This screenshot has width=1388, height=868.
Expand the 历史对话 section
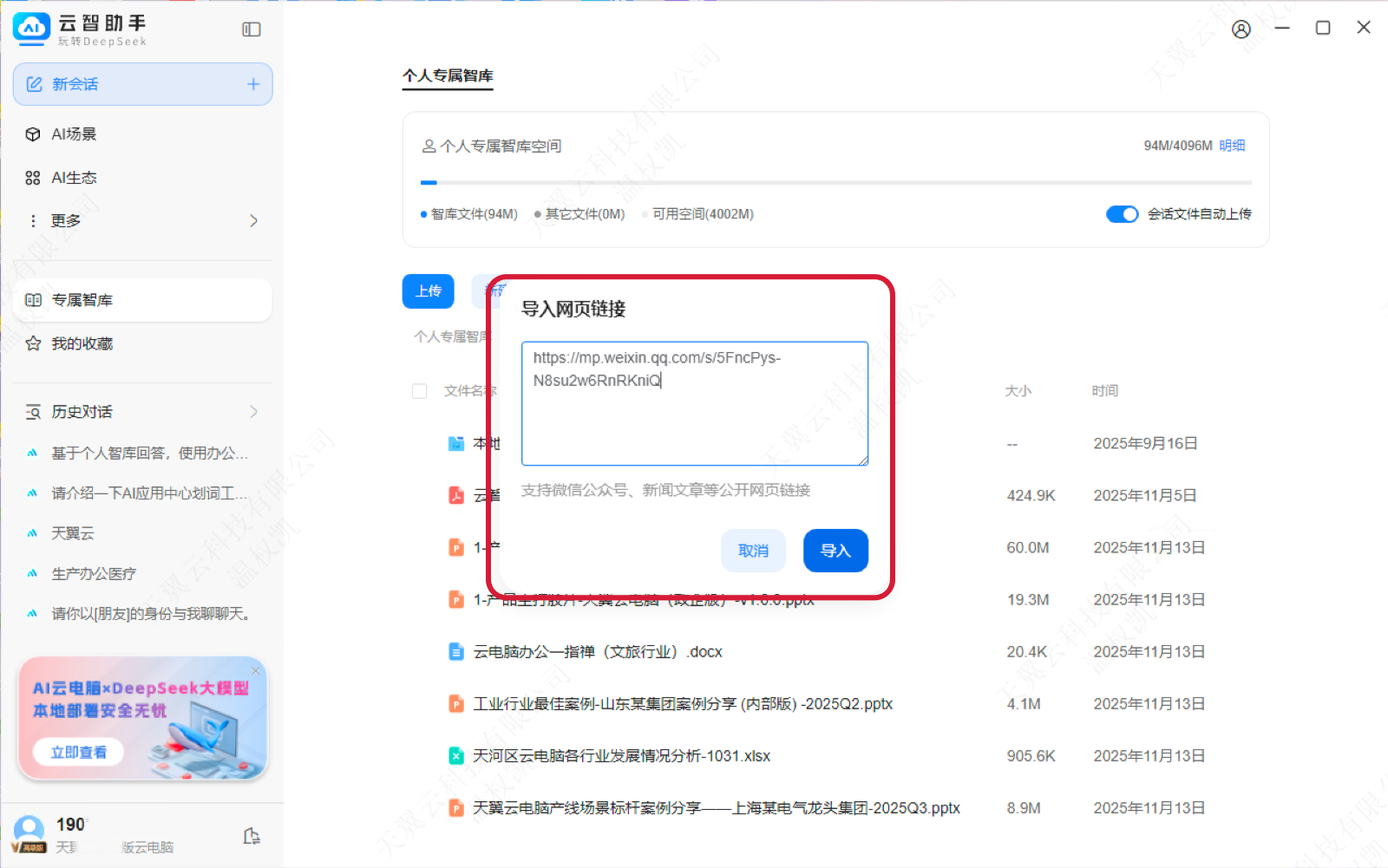pos(253,412)
